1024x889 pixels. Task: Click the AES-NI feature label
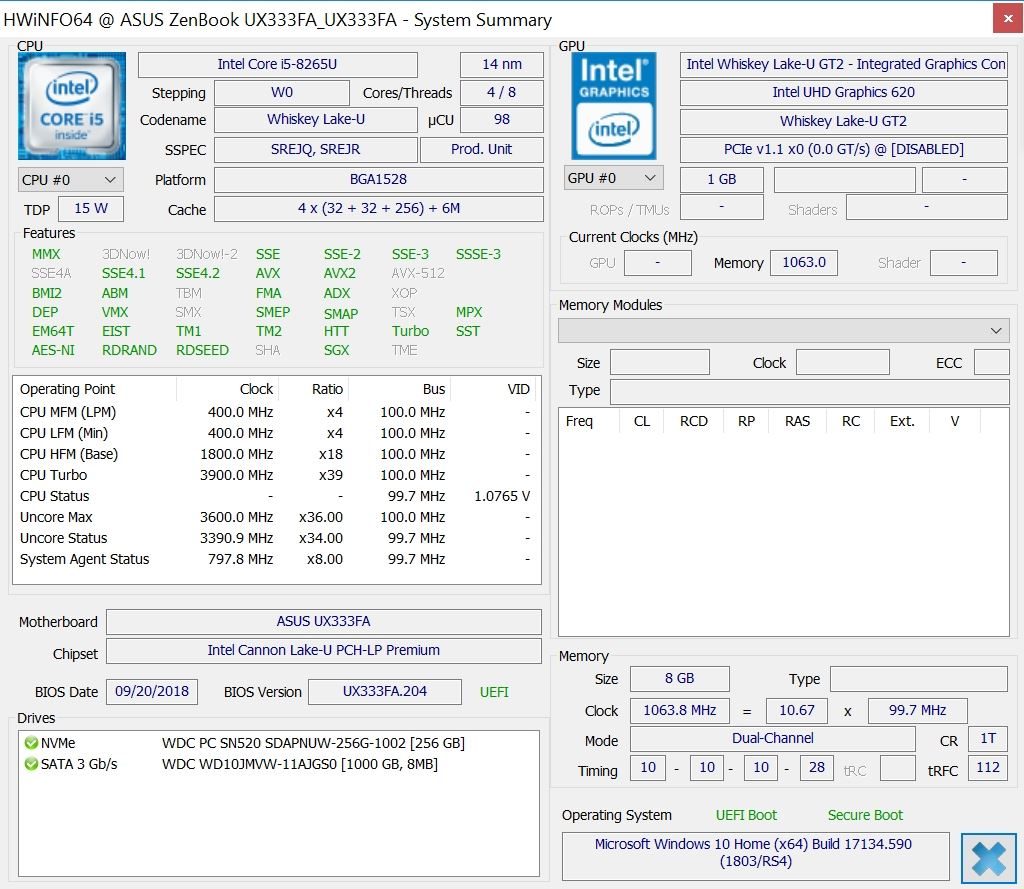pyautogui.click(x=53, y=351)
